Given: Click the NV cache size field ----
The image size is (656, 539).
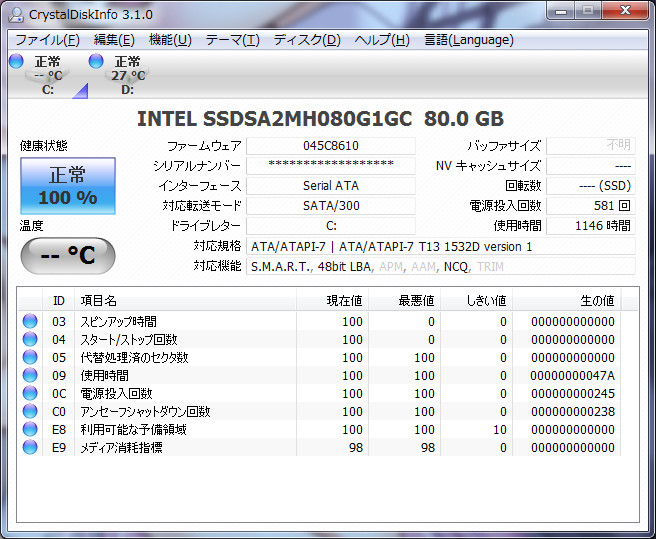Looking at the screenshot, I should 591,166.
